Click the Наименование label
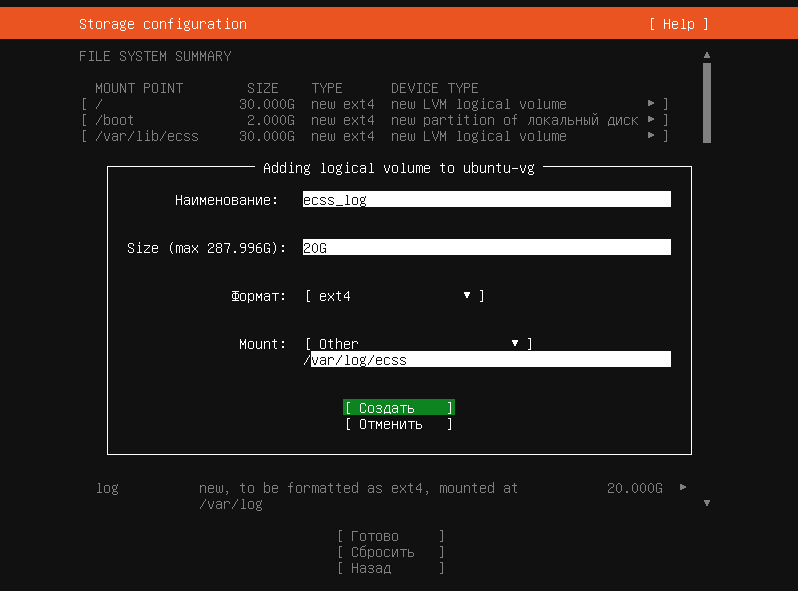 pos(226,200)
